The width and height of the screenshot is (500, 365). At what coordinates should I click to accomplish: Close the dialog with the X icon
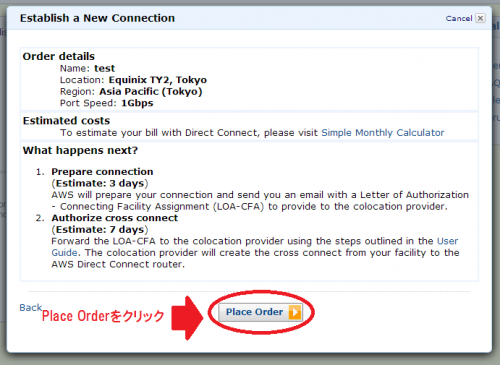click(x=480, y=18)
